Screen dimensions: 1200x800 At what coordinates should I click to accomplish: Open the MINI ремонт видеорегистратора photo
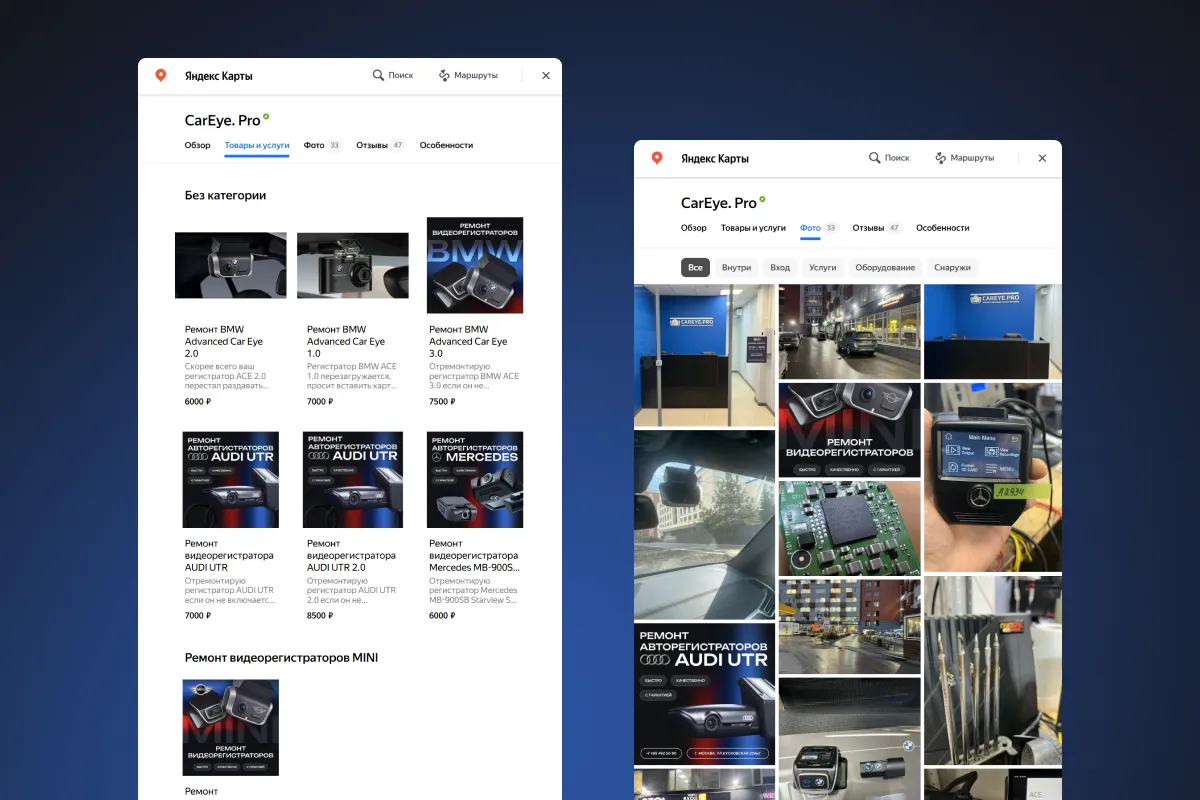[849, 430]
